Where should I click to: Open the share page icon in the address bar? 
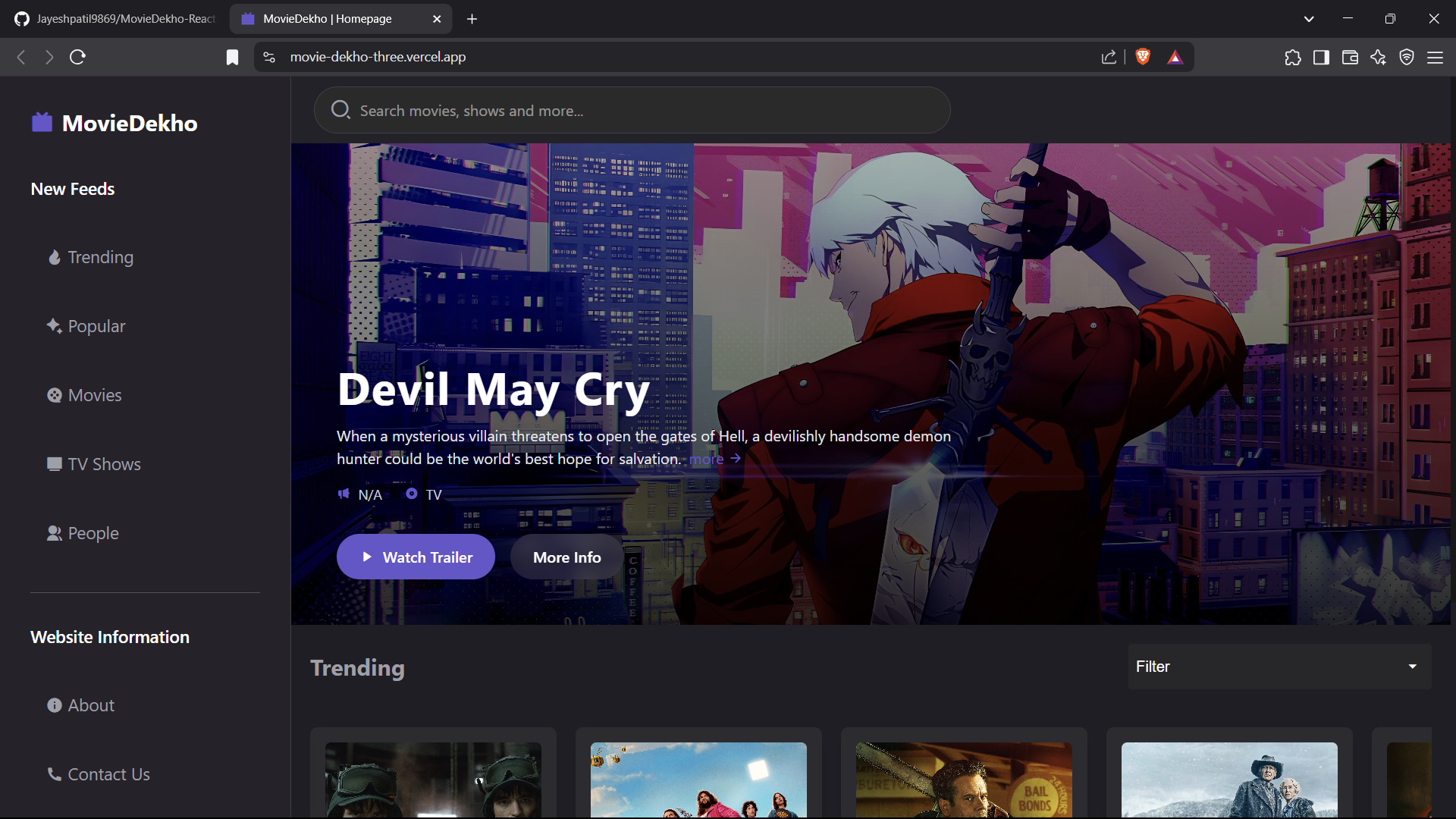click(1109, 57)
